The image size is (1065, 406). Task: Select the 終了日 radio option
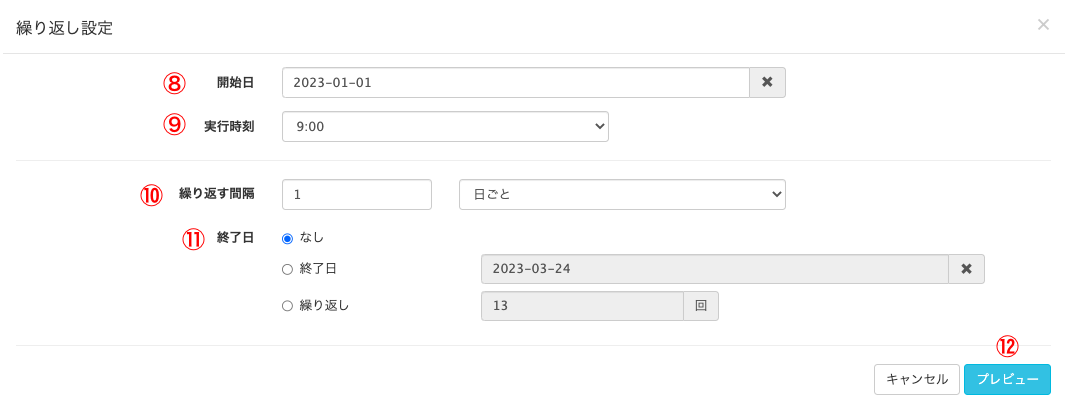coord(288,269)
